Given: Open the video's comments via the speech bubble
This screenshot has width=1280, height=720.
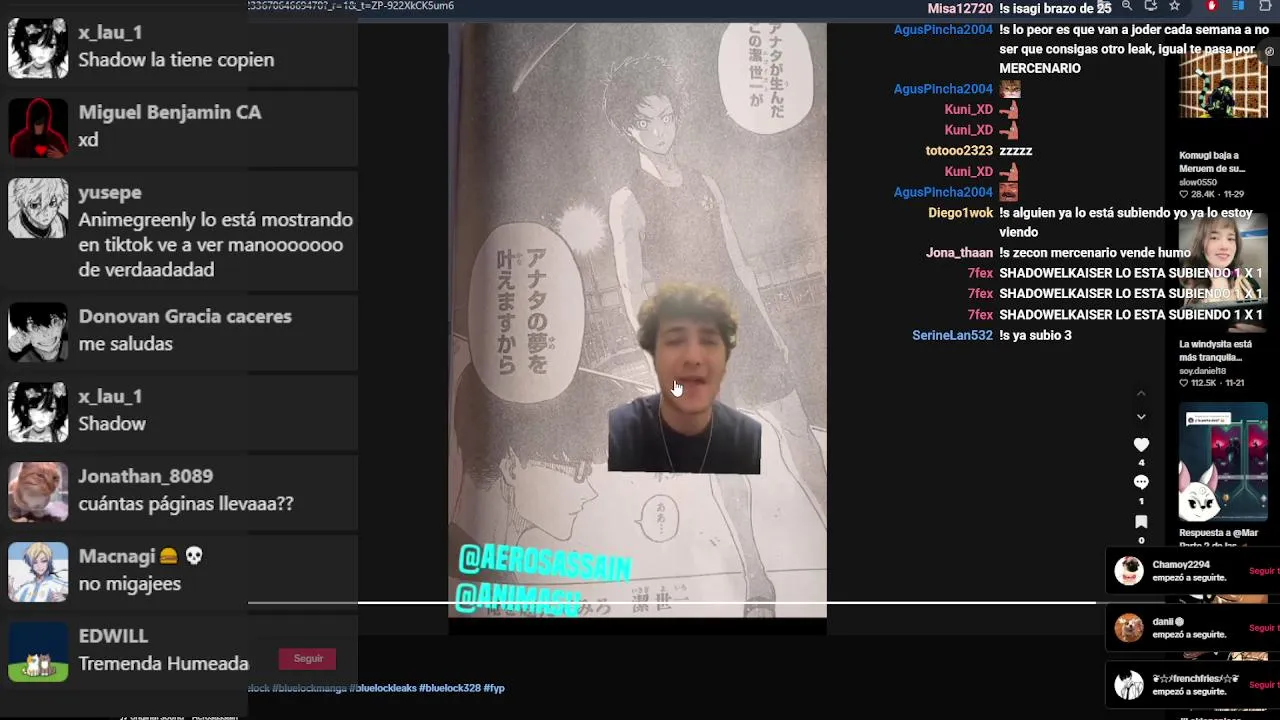Looking at the screenshot, I should click(x=1141, y=483).
